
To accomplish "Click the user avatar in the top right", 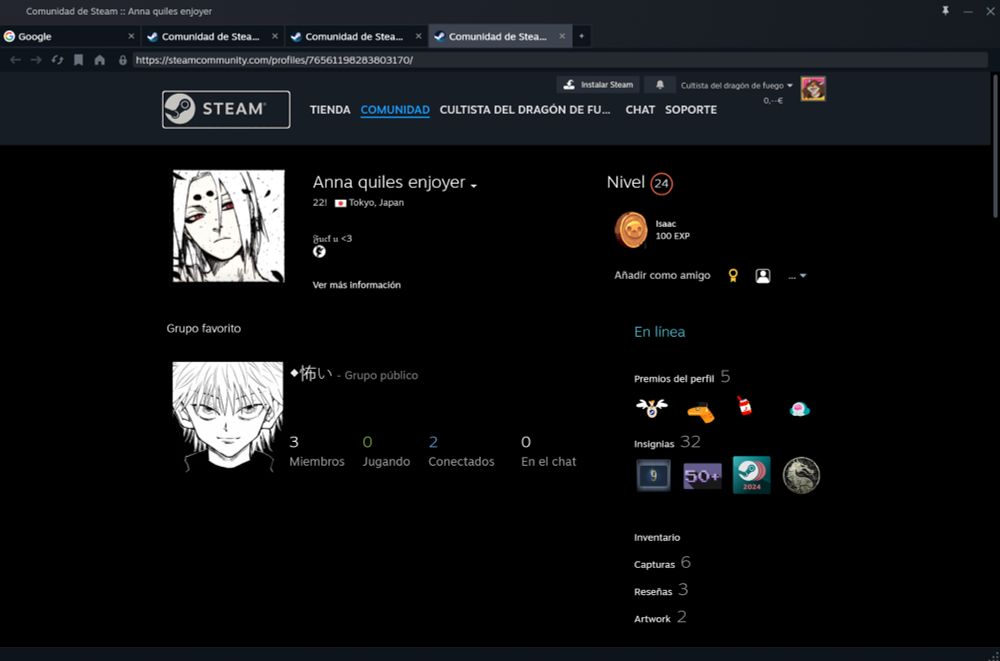I will pyautogui.click(x=813, y=89).
